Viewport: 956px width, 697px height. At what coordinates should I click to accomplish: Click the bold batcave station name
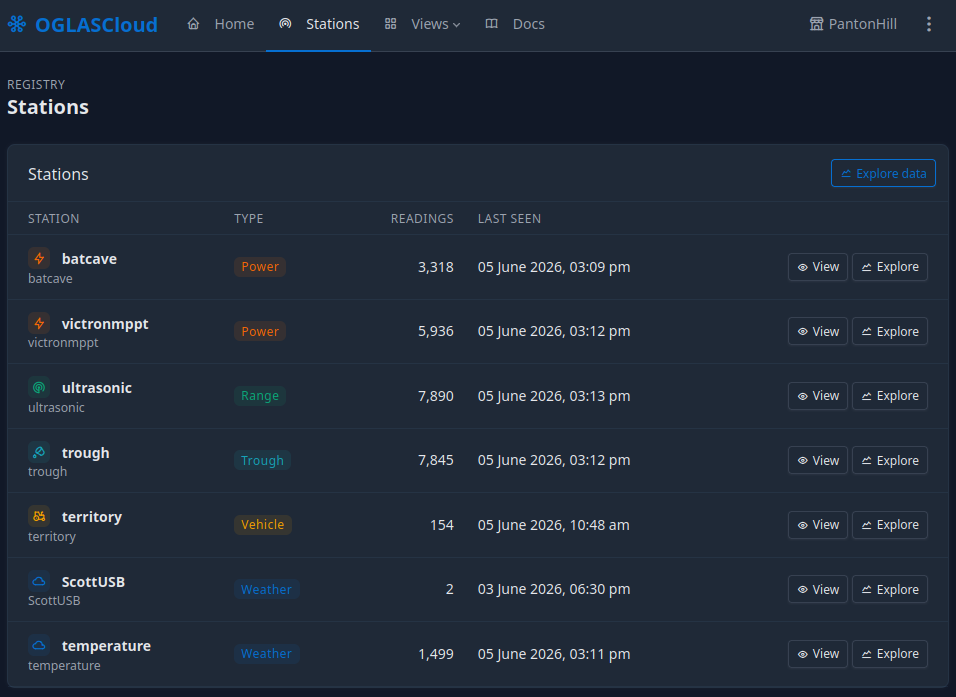coord(89,259)
